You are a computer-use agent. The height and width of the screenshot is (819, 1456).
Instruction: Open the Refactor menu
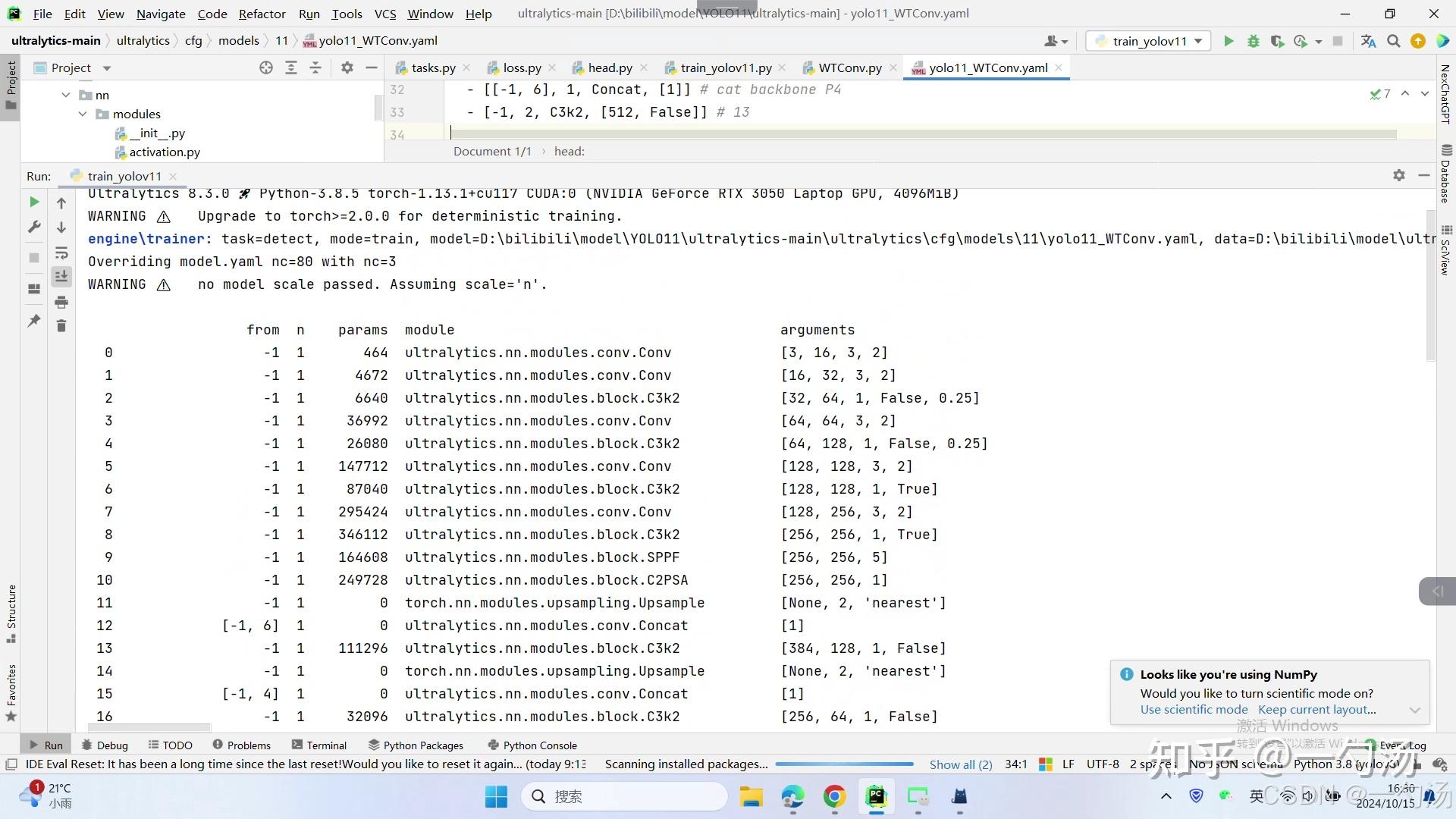click(262, 14)
